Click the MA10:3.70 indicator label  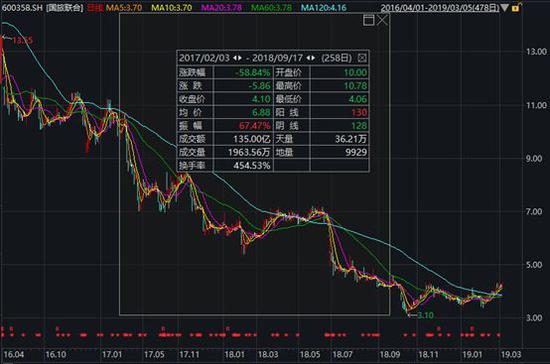172,7
